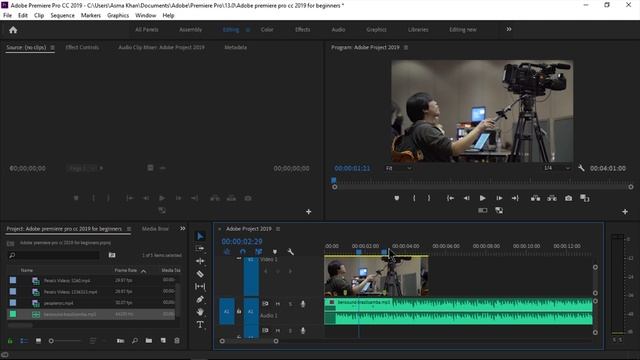
Task: Toggle Audio 1 track lock
Action: (239, 311)
